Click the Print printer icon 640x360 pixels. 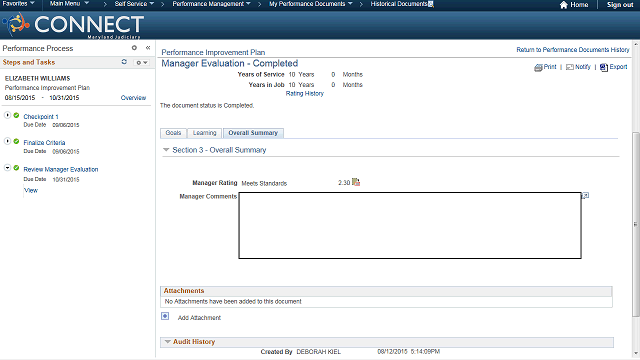(x=538, y=67)
